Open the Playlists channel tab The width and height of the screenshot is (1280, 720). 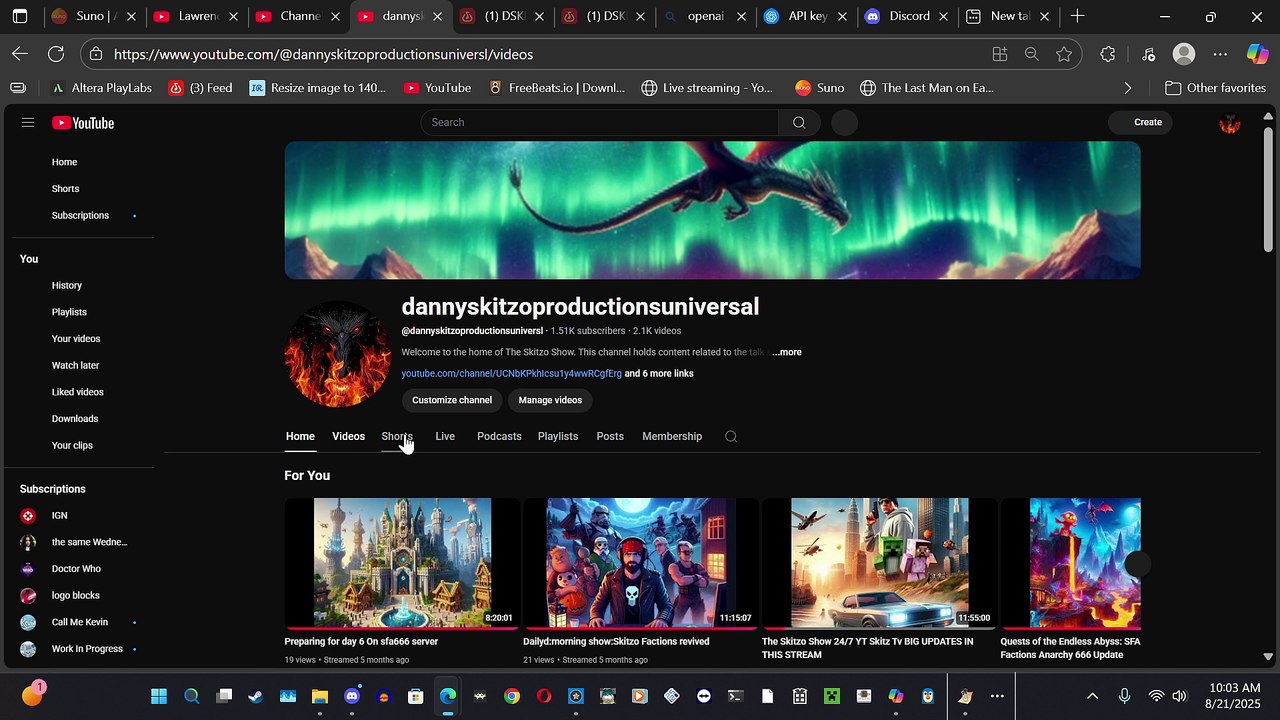[558, 436]
